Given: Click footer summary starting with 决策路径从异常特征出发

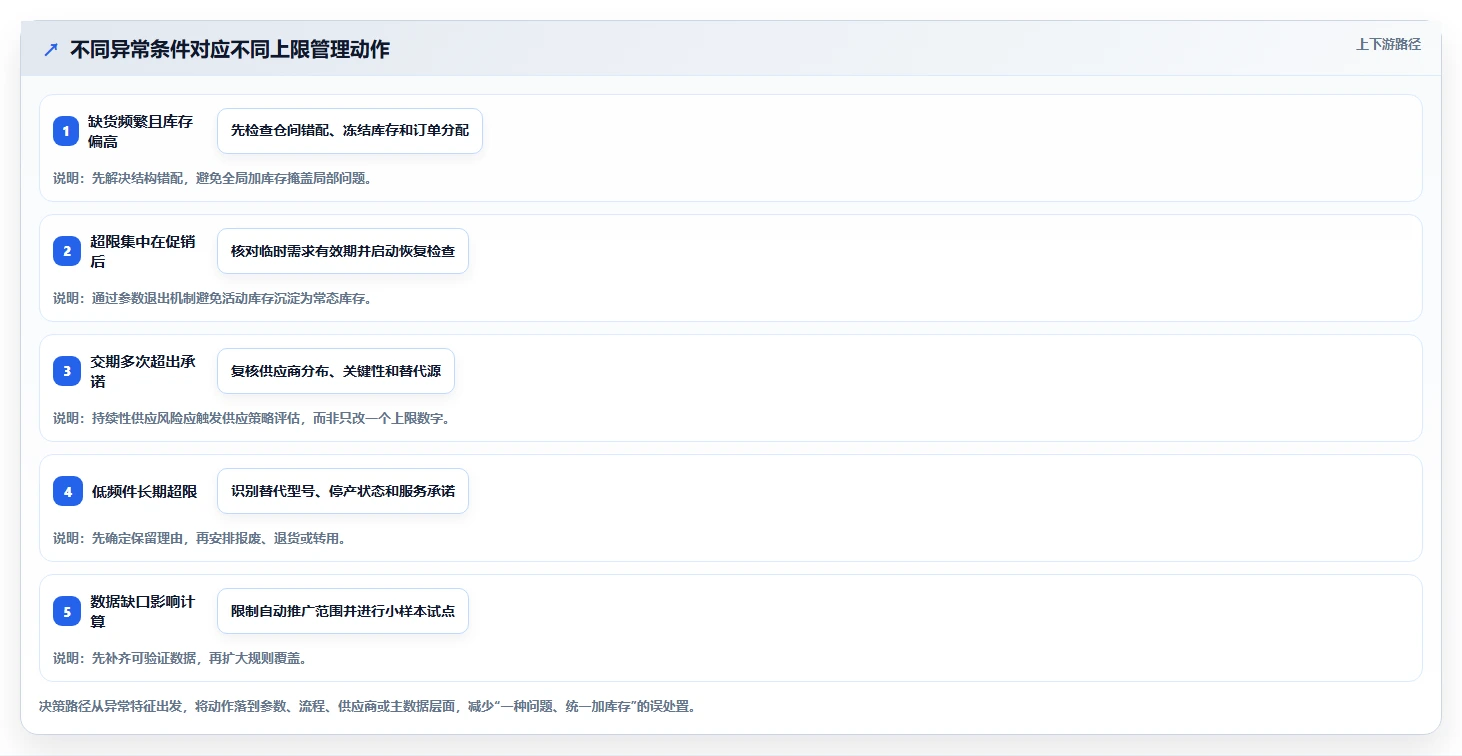Looking at the screenshot, I should pyautogui.click(x=367, y=706).
